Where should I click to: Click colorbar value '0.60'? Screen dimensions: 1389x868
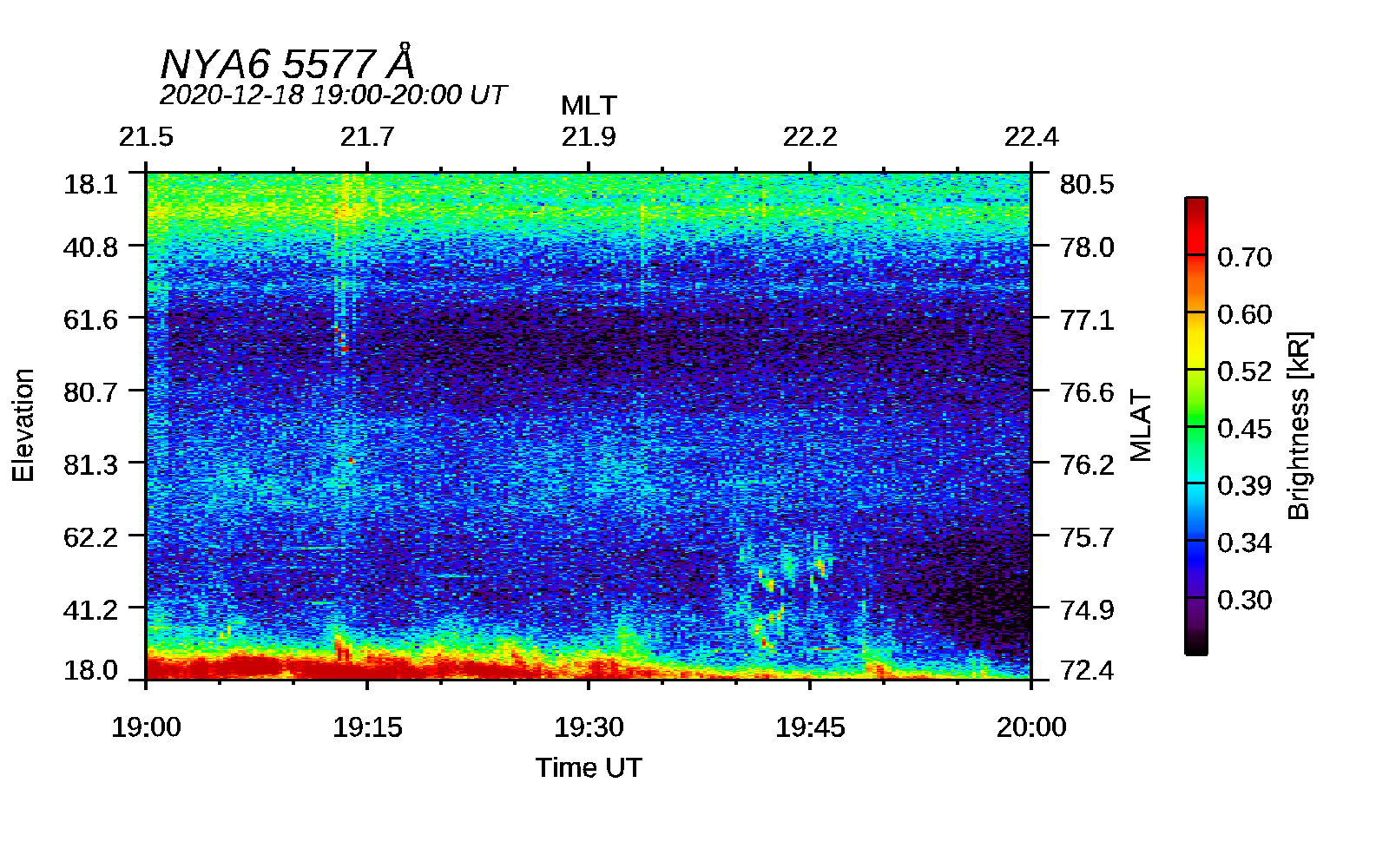pos(1244,315)
